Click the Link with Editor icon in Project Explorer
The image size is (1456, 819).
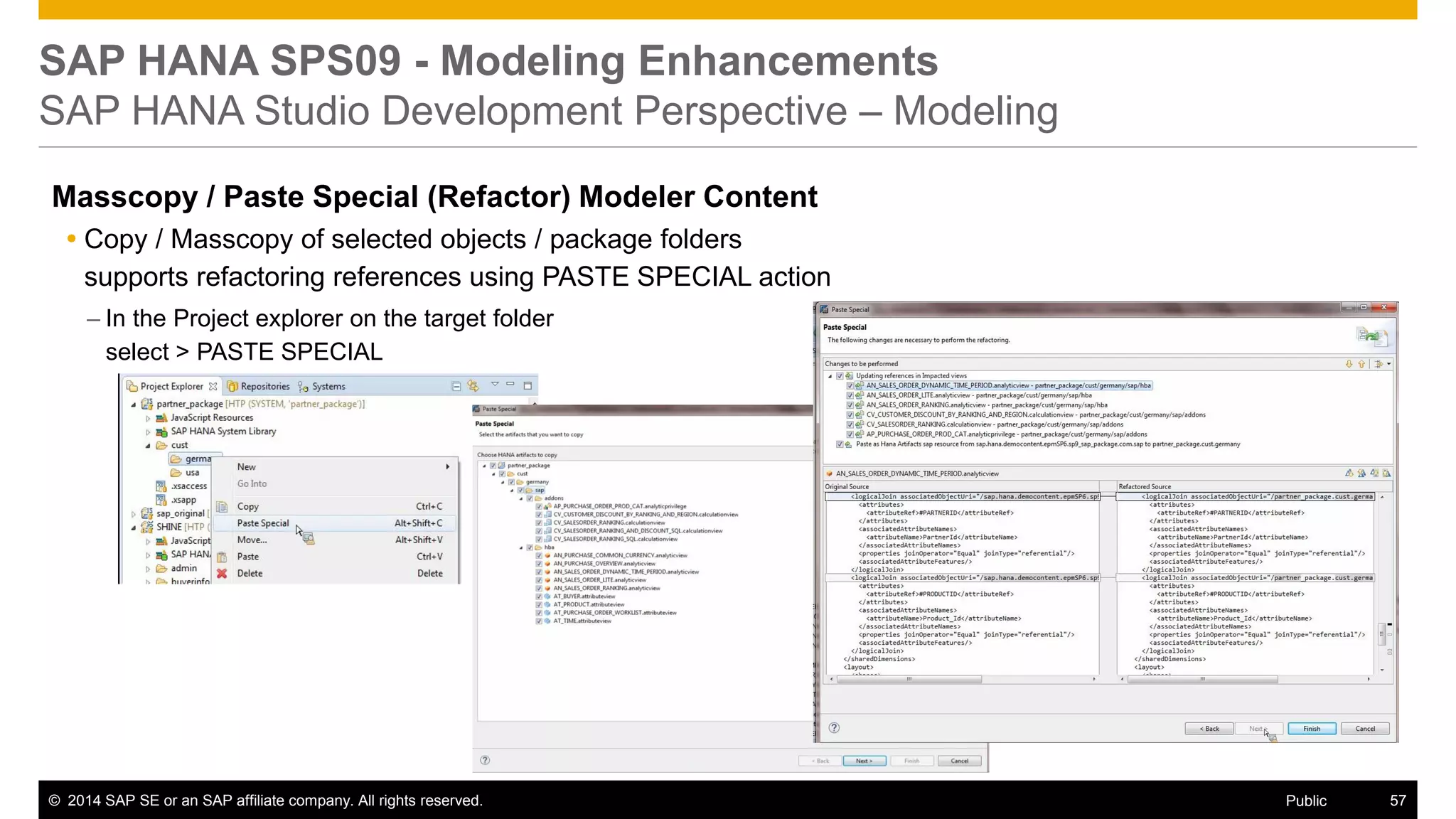[x=473, y=386]
